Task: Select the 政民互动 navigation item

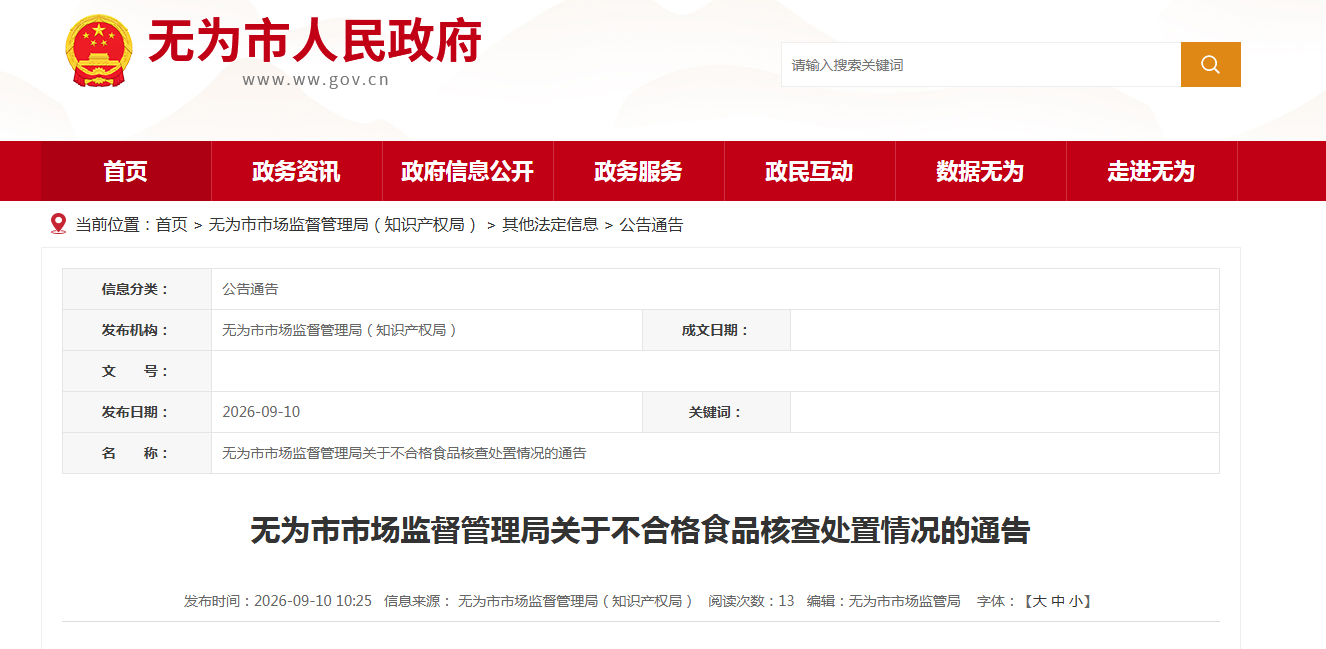Action: (809, 171)
